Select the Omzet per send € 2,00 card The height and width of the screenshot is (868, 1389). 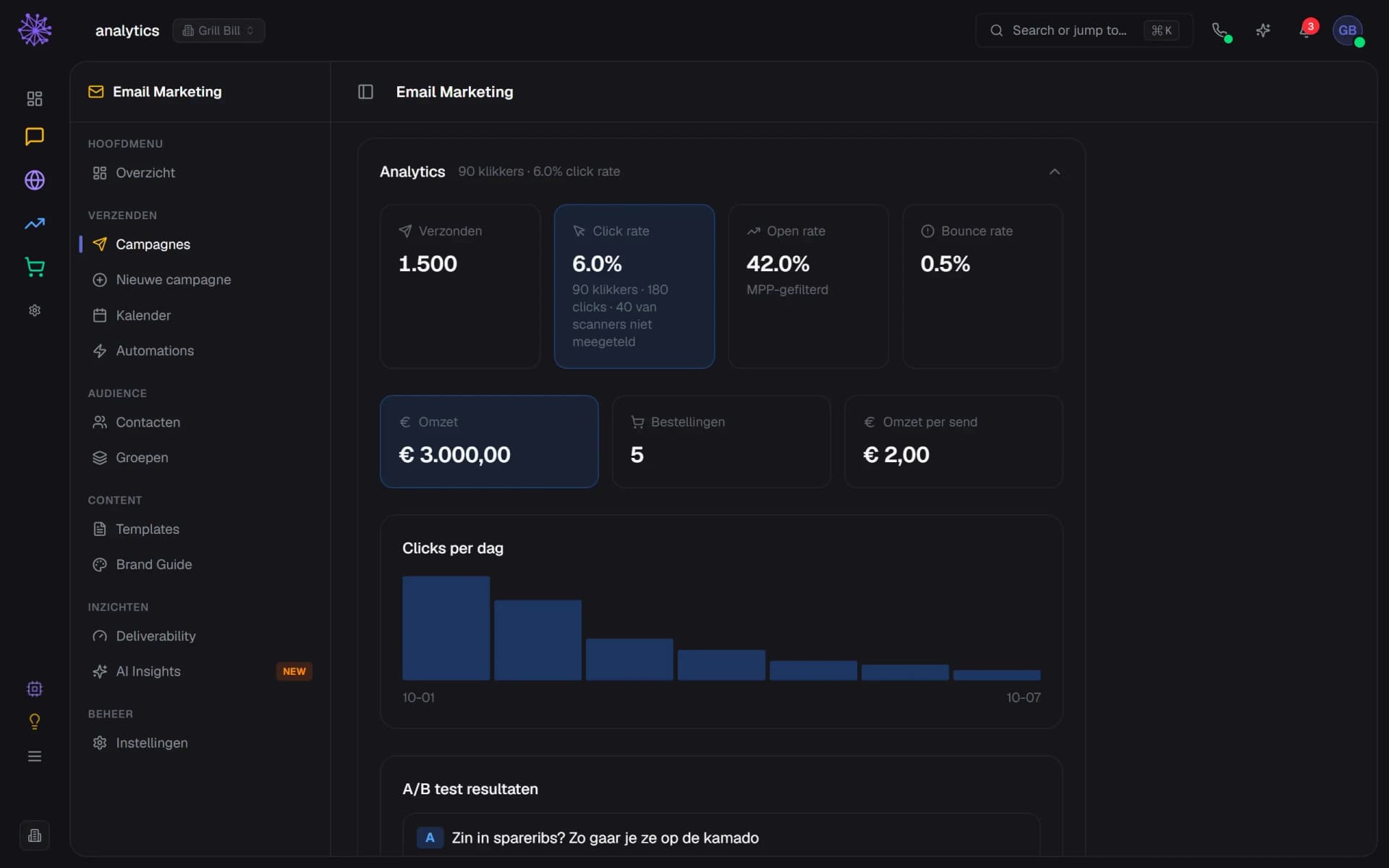[x=953, y=441]
